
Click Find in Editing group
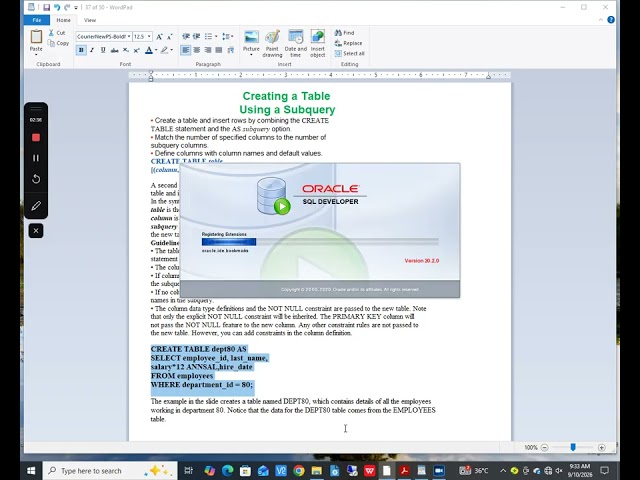344,33
